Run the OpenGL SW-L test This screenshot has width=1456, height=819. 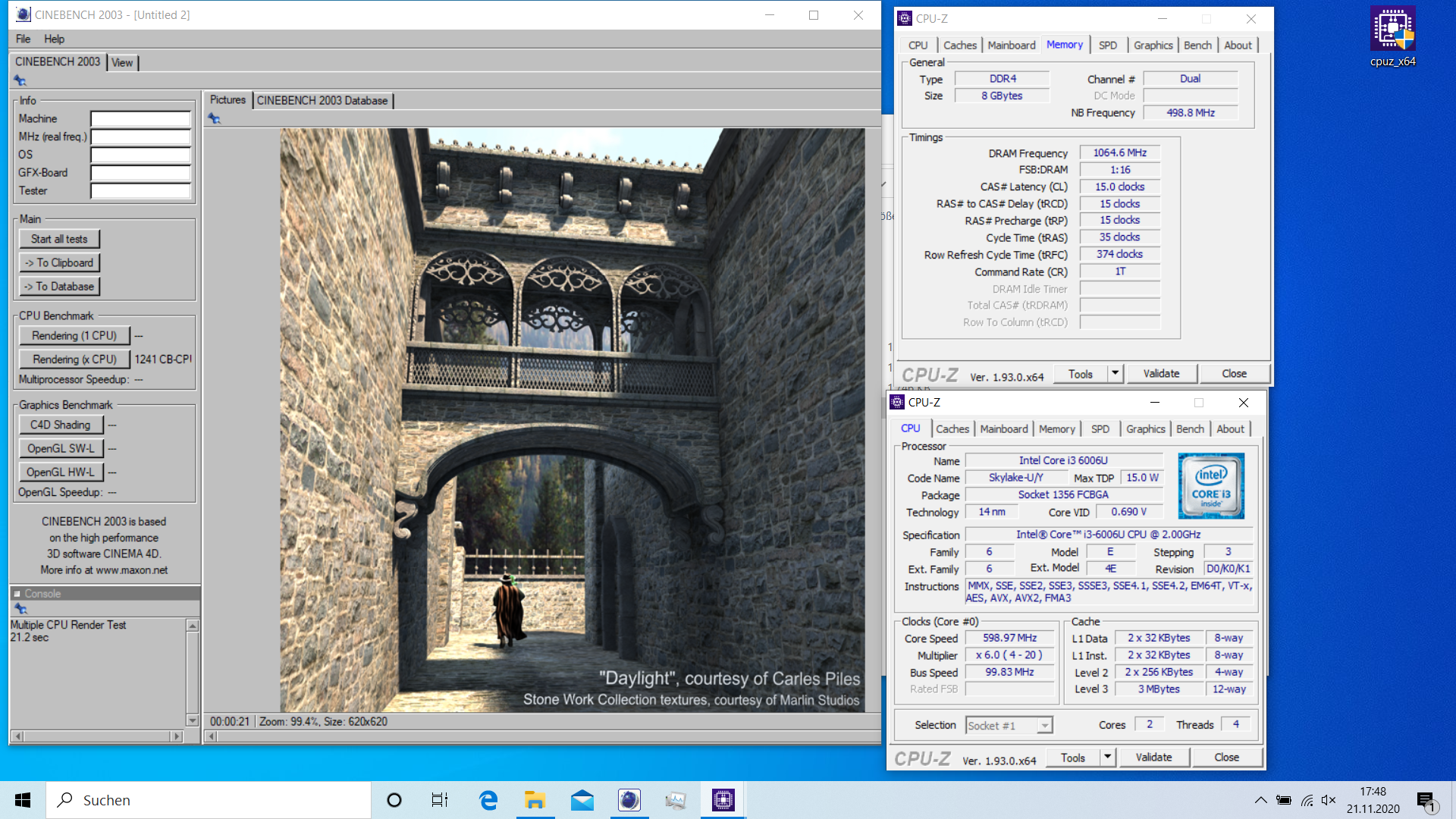(x=61, y=448)
